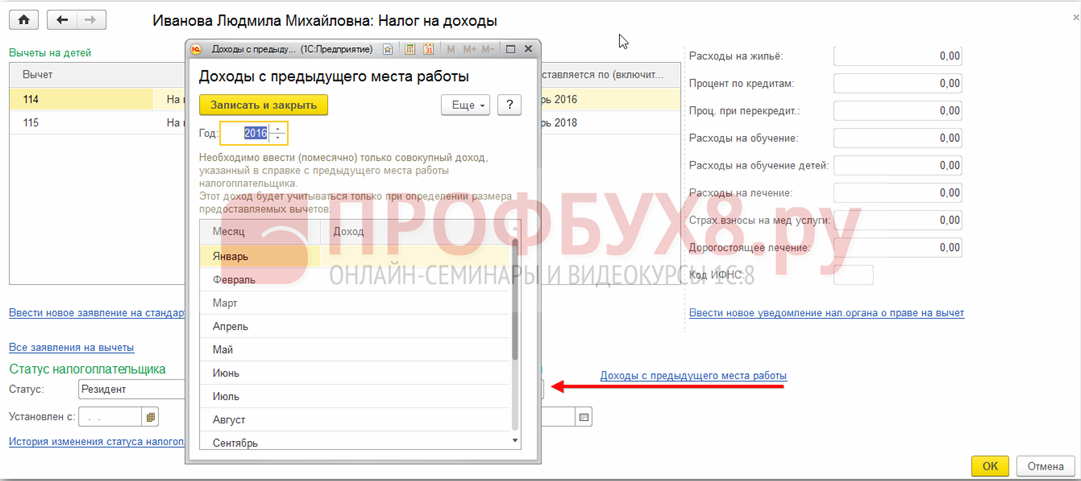Click the 'Месяц' column header
1081x481 pixels.
(x=260, y=232)
